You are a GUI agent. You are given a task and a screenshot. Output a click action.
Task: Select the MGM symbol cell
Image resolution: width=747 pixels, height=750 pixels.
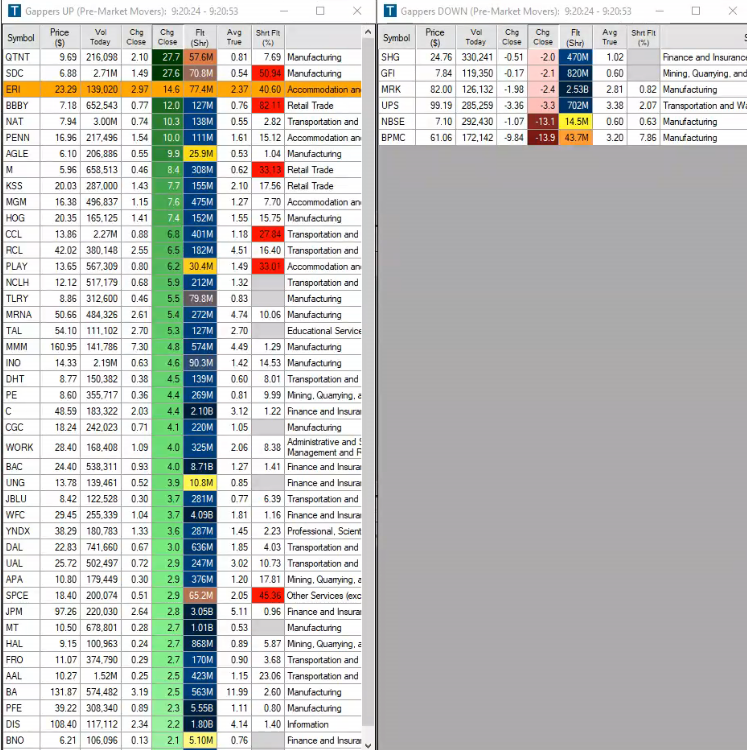[21, 202]
